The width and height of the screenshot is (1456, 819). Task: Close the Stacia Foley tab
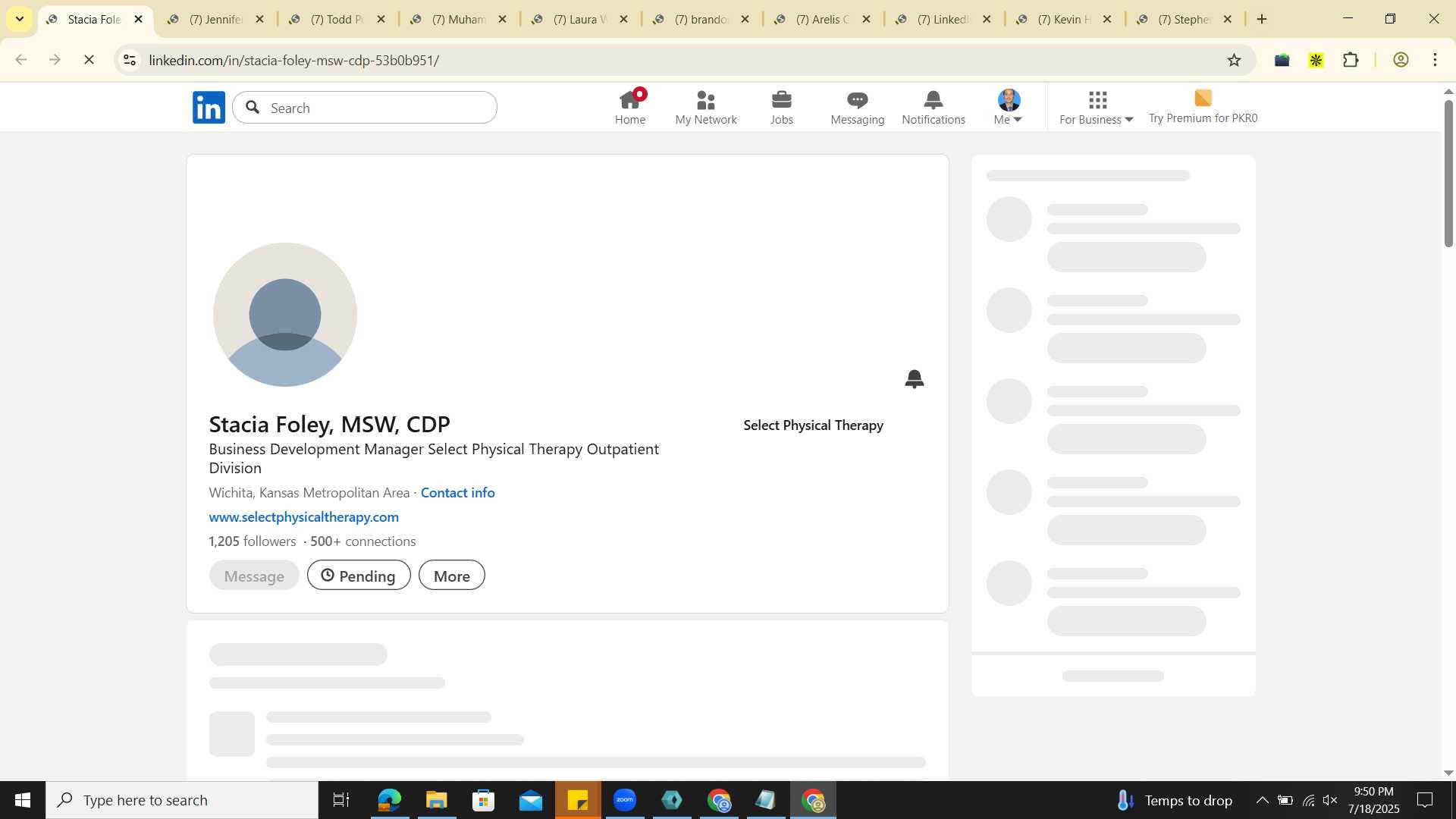point(138,19)
